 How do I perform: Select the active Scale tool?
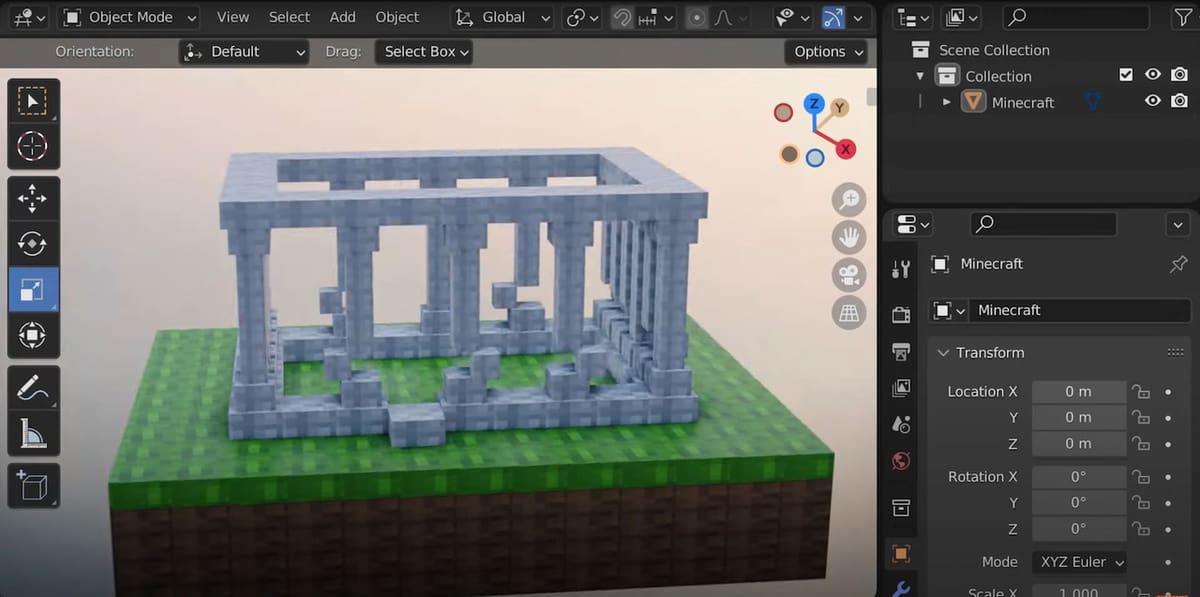[x=33, y=290]
